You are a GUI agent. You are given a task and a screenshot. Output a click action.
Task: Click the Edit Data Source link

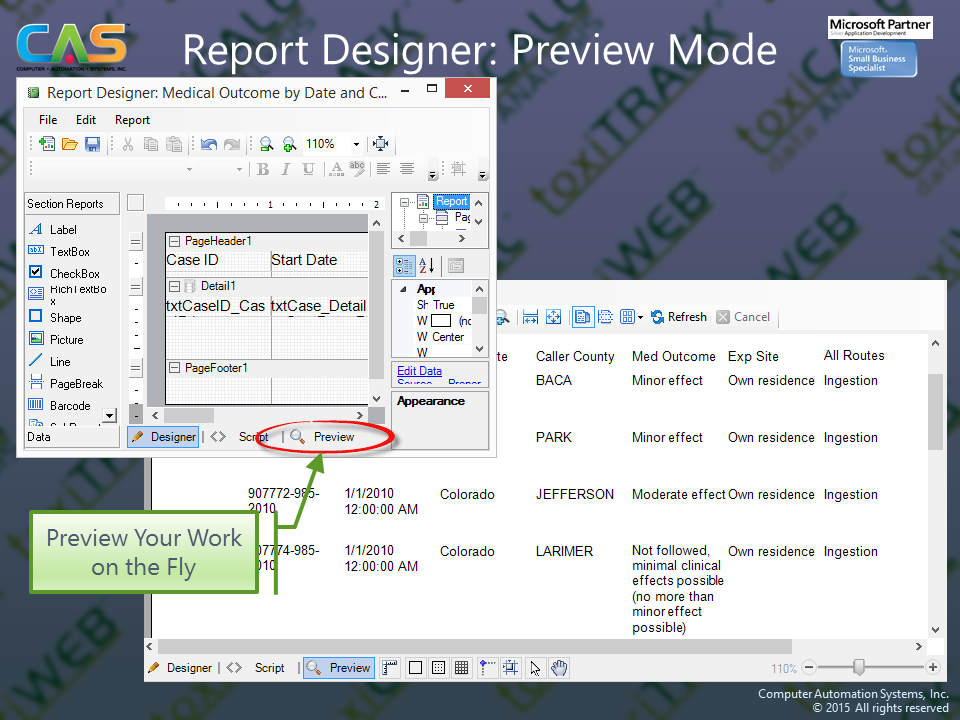tap(419, 371)
